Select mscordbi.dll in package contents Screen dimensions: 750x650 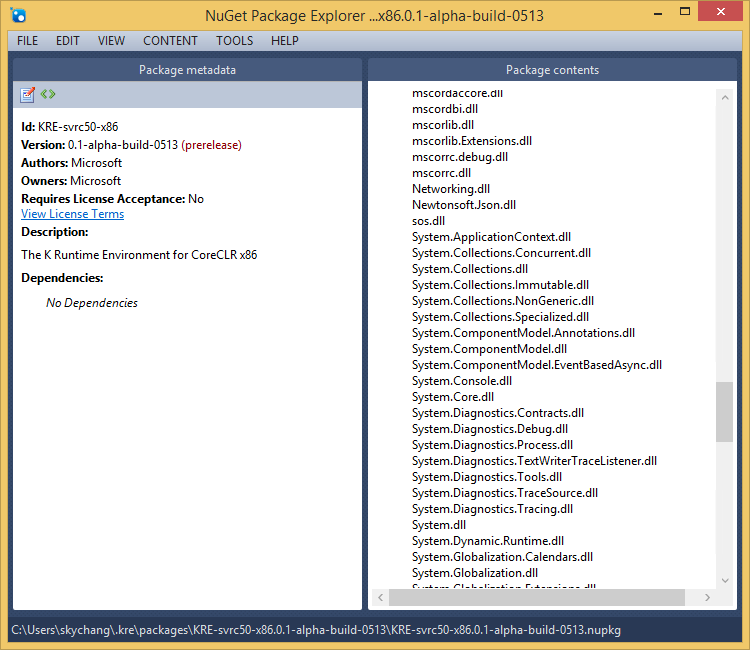point(445,109)
